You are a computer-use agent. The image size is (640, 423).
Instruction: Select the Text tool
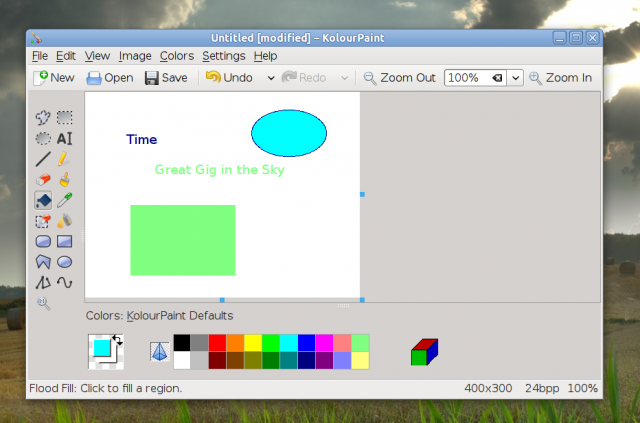64,138
